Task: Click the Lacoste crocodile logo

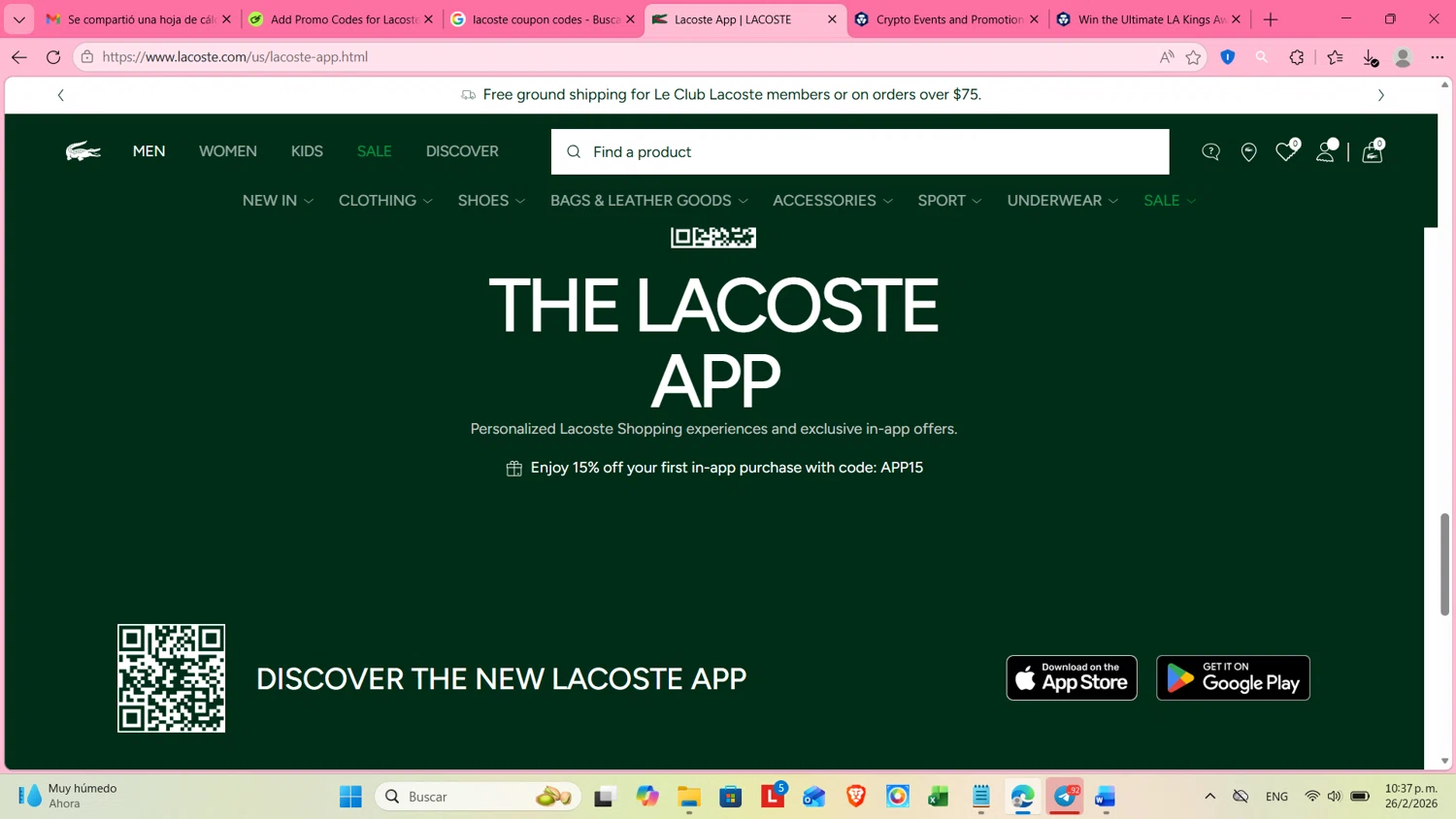Action: pos(83,151)
